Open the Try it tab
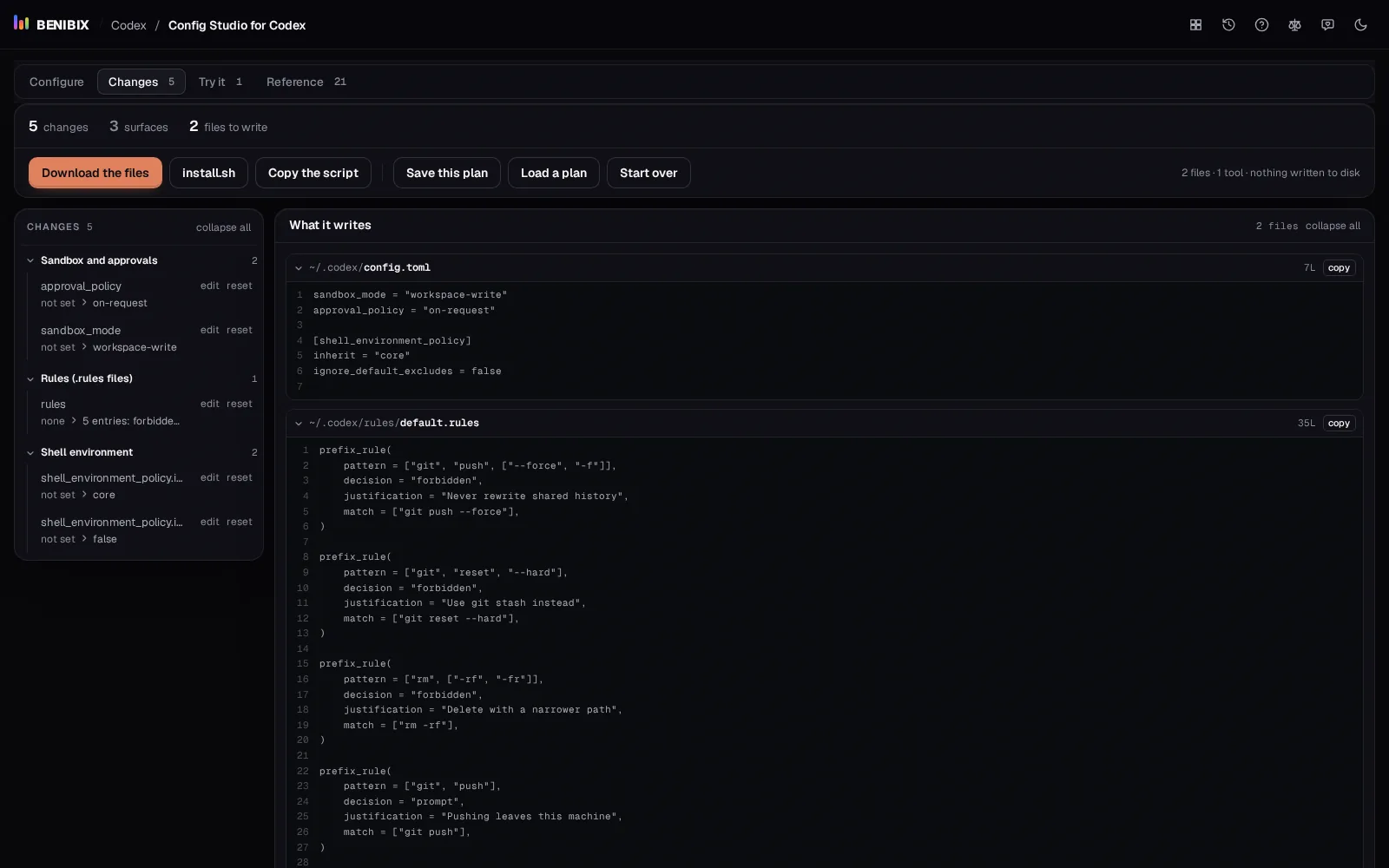 point(221,82)
